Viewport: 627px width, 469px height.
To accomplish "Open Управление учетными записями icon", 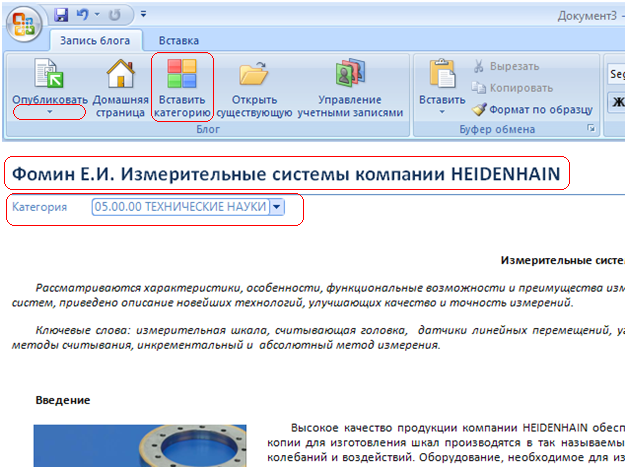I will (x=350, y=73).
